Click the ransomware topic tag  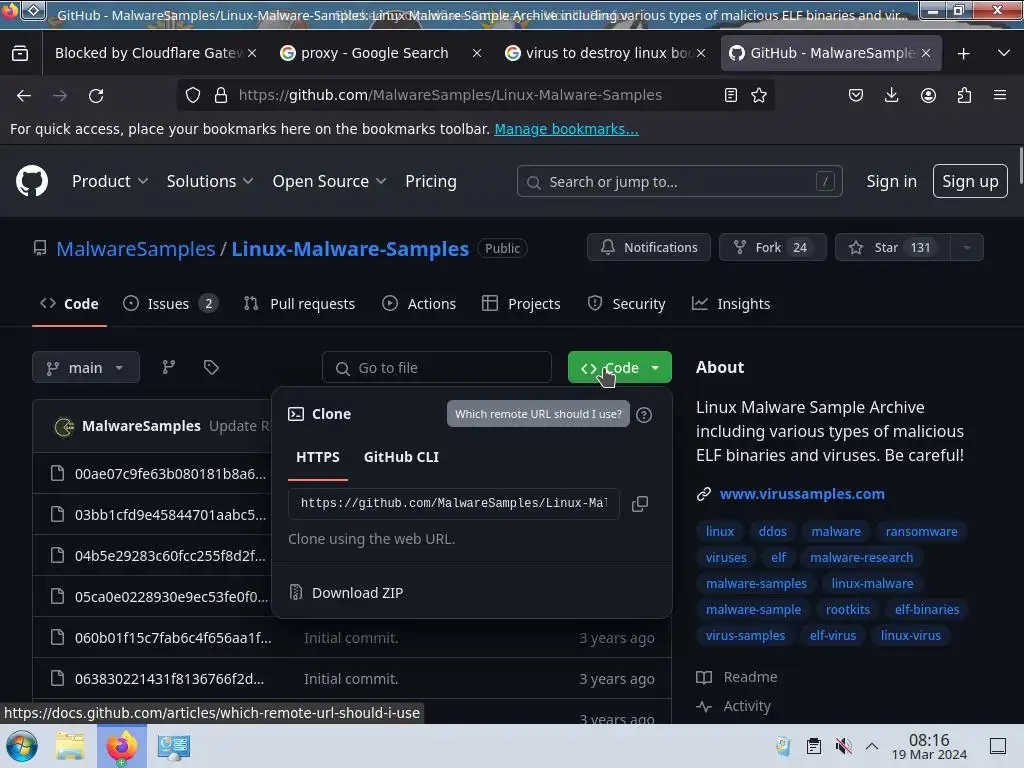[921, 532]
